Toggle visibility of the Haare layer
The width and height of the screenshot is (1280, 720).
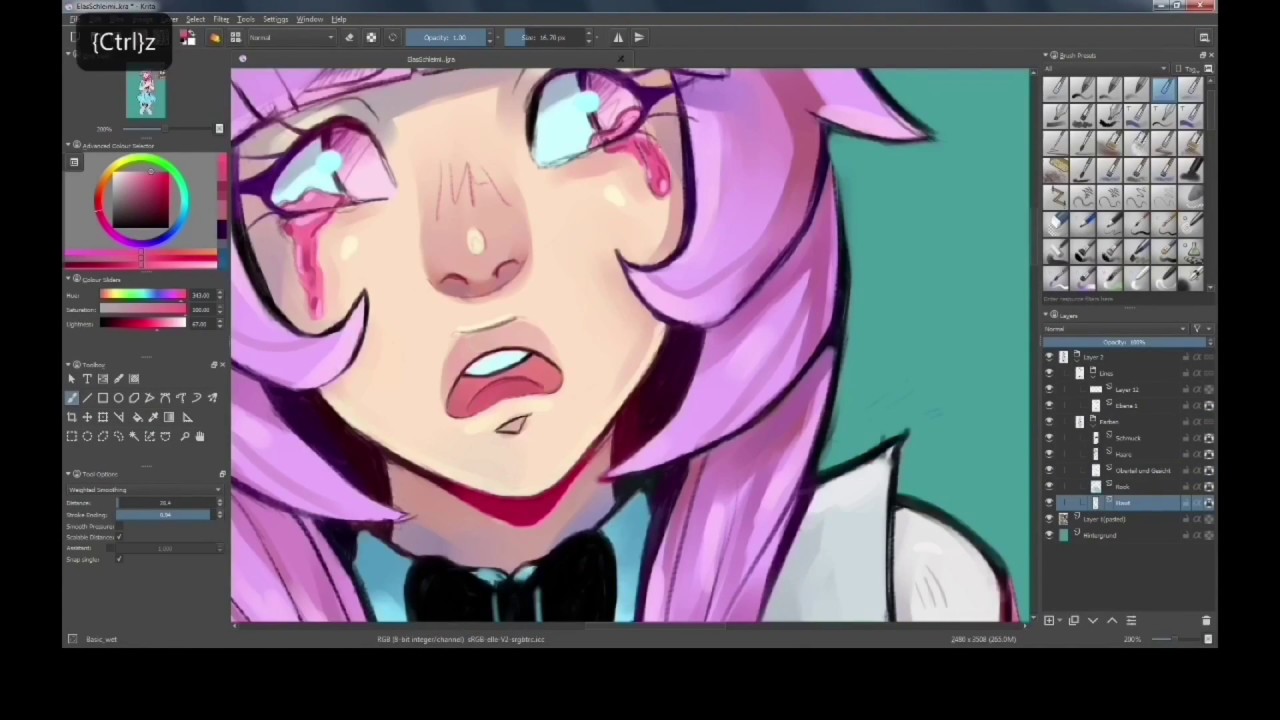[1049, 454]
